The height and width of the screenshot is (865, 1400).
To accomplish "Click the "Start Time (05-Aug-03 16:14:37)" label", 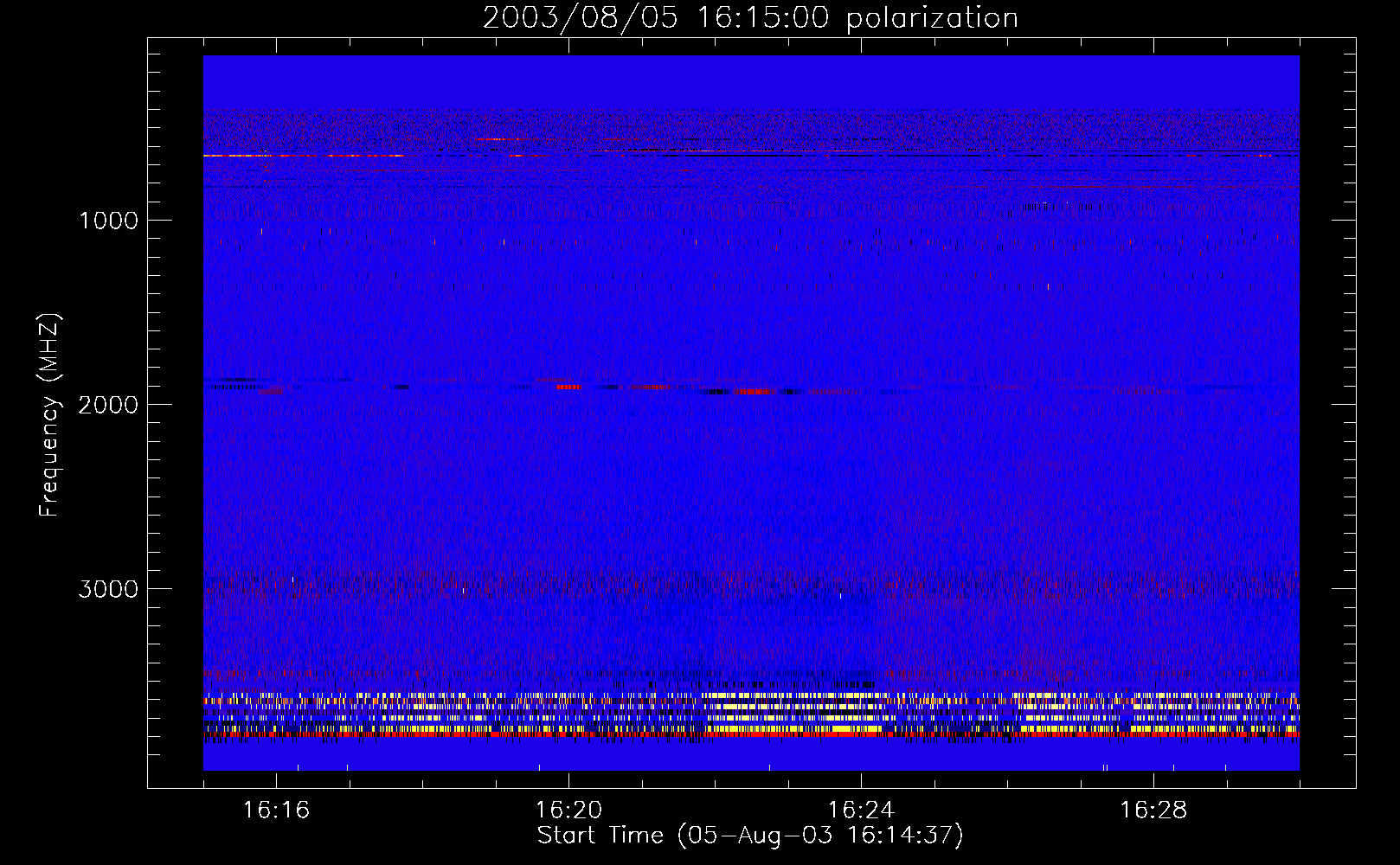I will click(x=750, y=836).
